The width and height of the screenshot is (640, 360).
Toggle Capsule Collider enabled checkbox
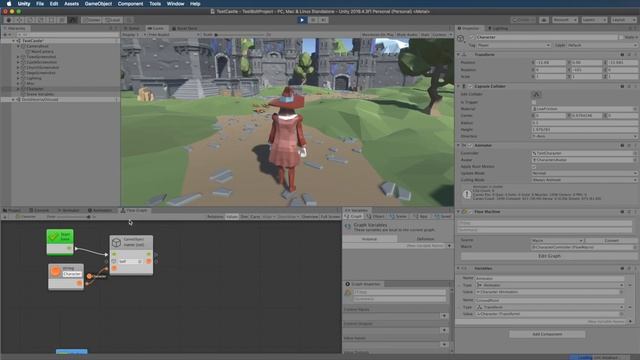[x=470, y=87]
